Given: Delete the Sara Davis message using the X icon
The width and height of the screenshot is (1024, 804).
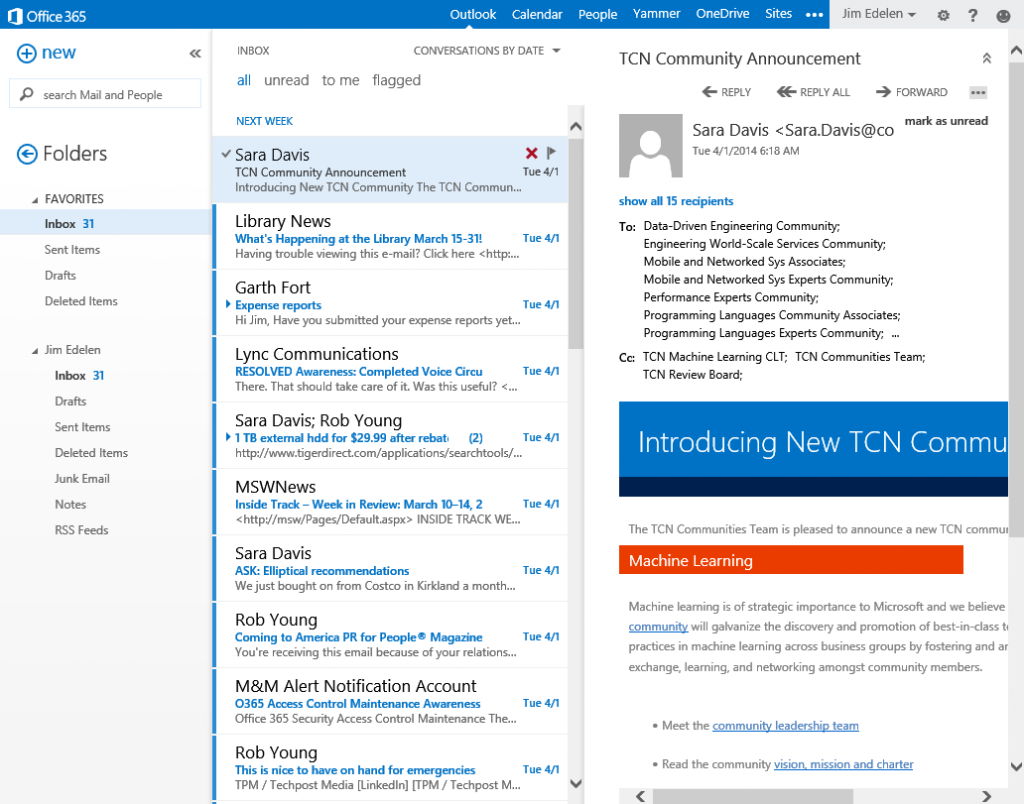Looking at the screenshot, I should [x=531, y=153].
